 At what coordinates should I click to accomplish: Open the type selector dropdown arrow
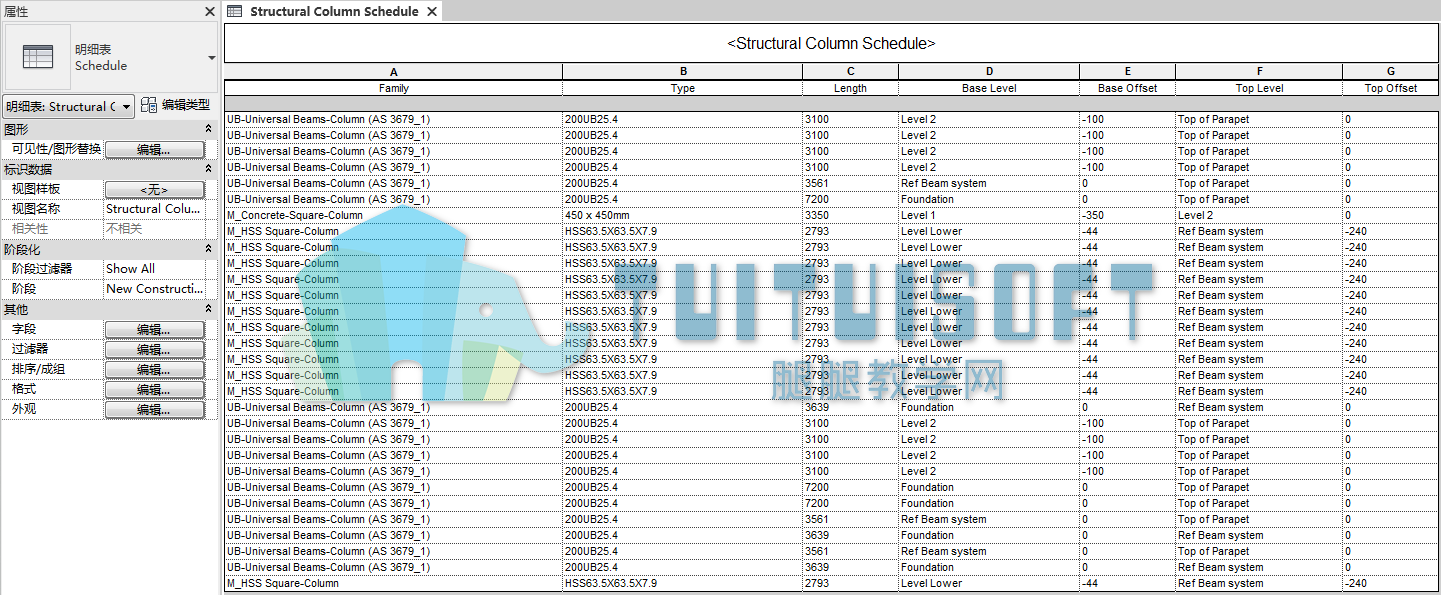tap(211, 58)
